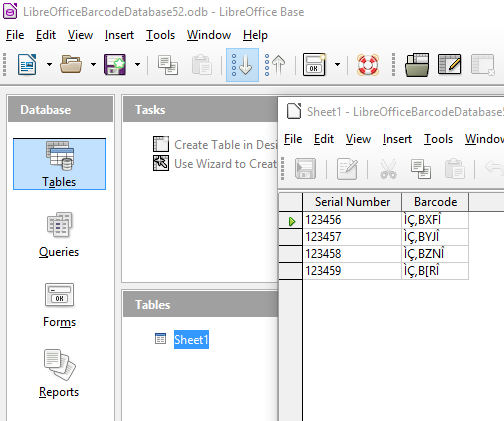Image resolution: width=504 pixels, height=421 pixels.
Task: Expand the Form dropdown arrow
Action: pyautogui.click(x=337, y=65)
